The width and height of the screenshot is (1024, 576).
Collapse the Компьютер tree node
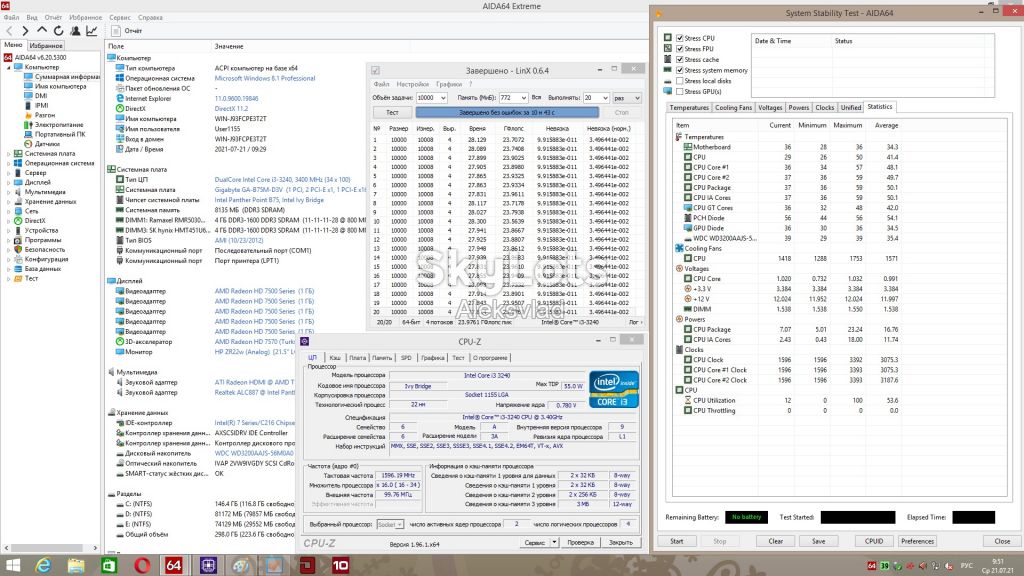9,67
